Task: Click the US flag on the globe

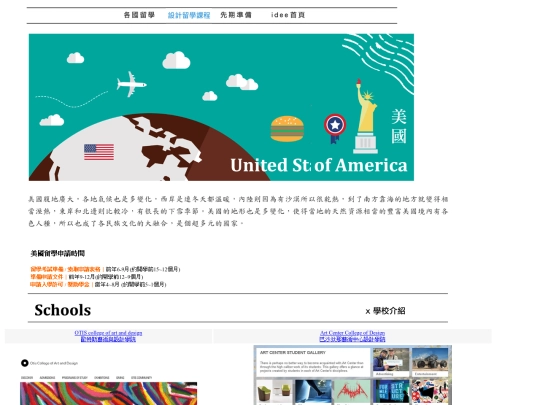Action: 99,152
